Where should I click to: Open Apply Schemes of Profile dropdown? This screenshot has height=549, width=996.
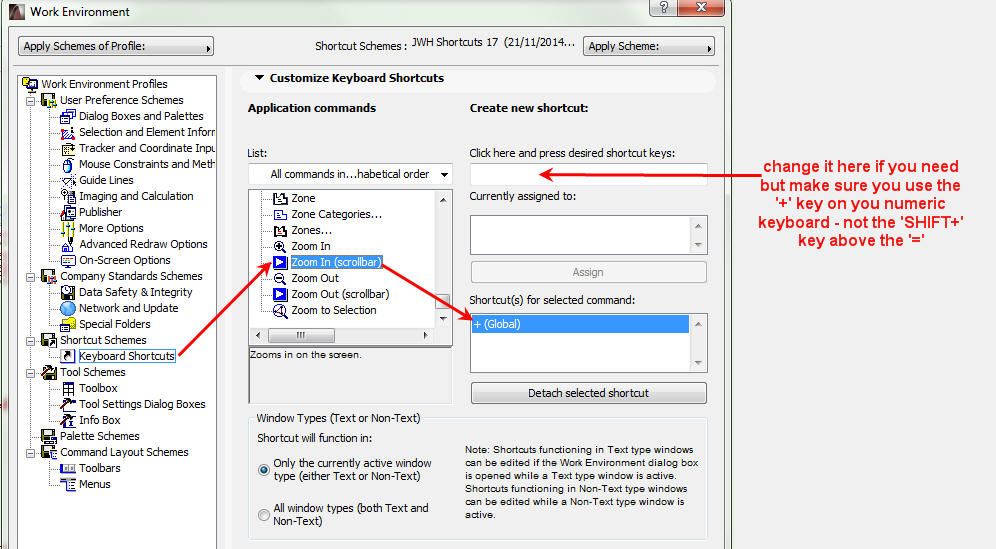[x=116, y=46]
